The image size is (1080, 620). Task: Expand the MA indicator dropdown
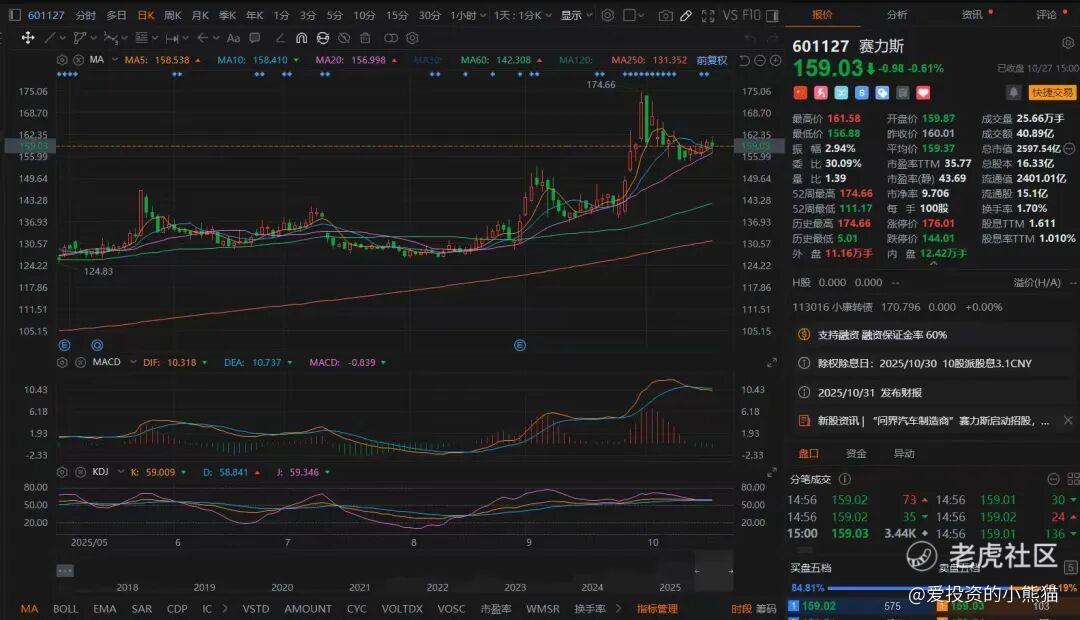point(115,60)
